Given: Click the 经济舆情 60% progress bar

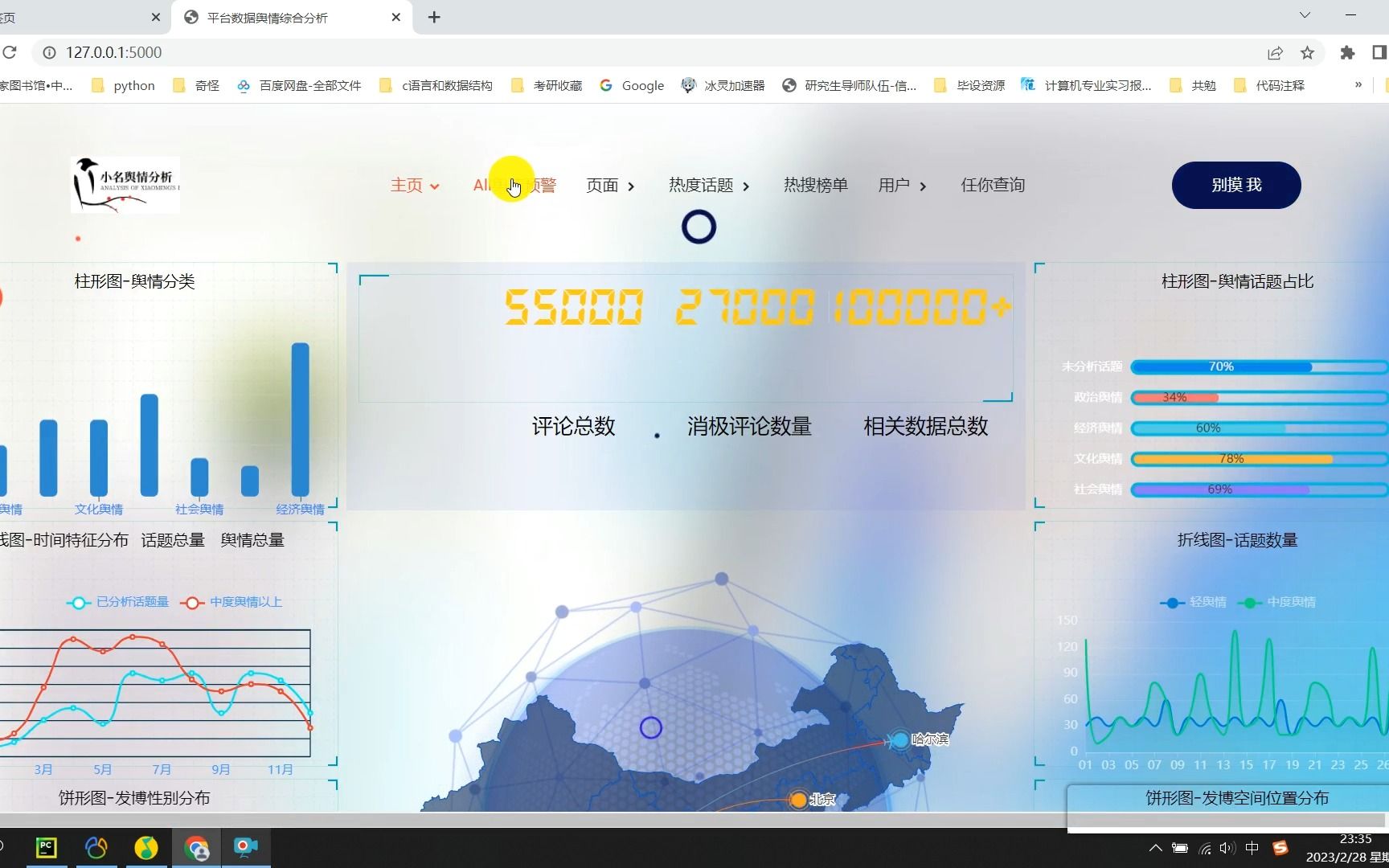Looking at the screenshot, I should [1260, 428].
